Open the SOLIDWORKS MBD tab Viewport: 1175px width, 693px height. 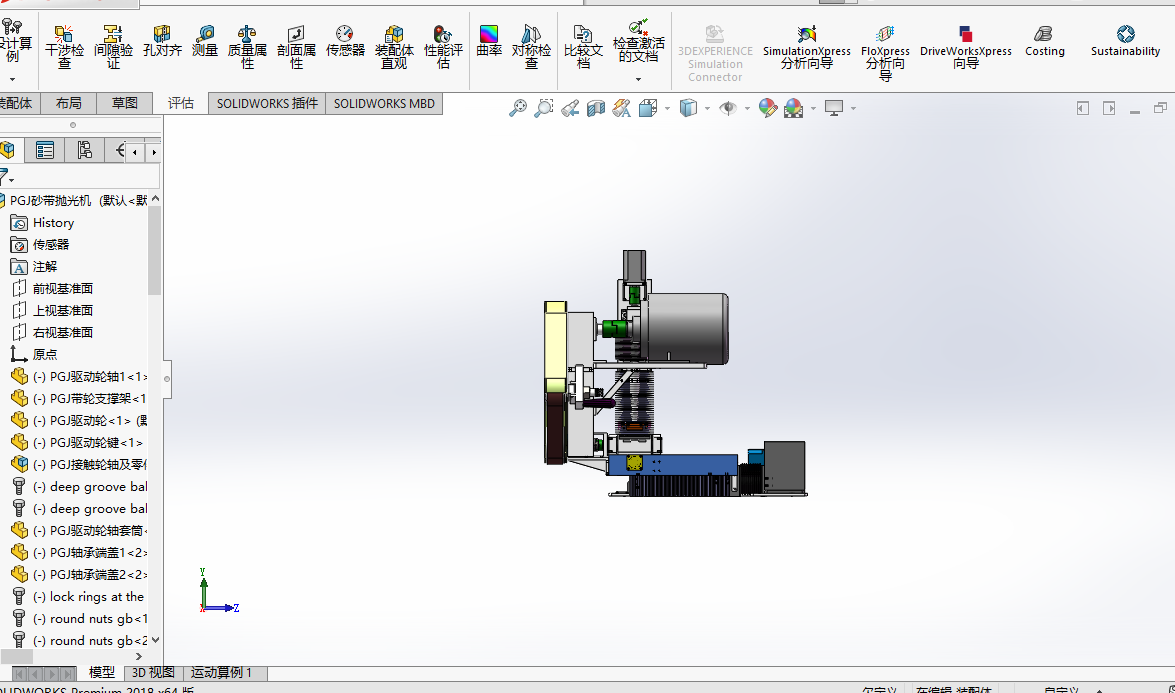[x=384, y=103]
